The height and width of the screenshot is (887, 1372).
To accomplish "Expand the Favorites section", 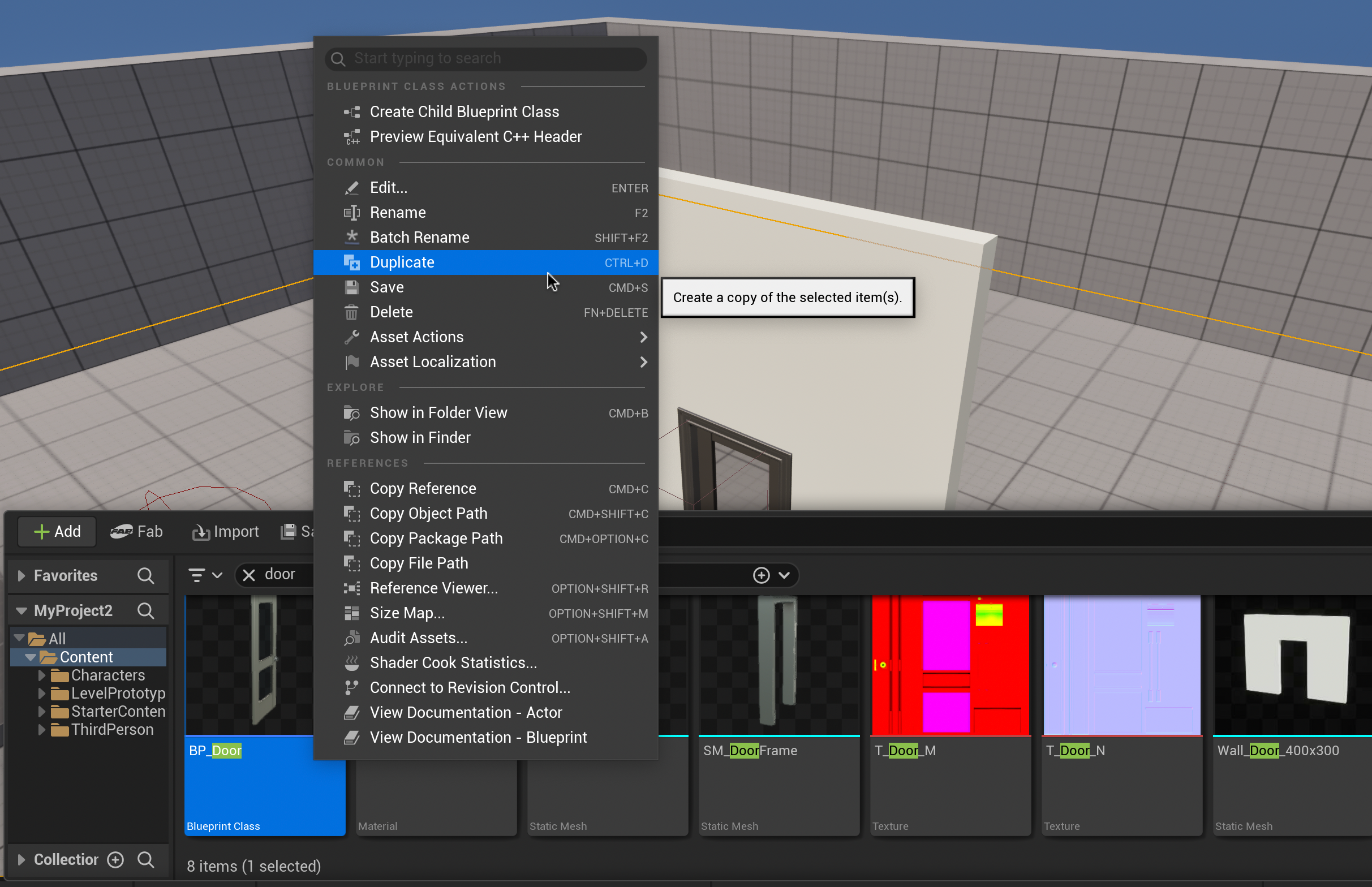I will click(x=21, y=575).
